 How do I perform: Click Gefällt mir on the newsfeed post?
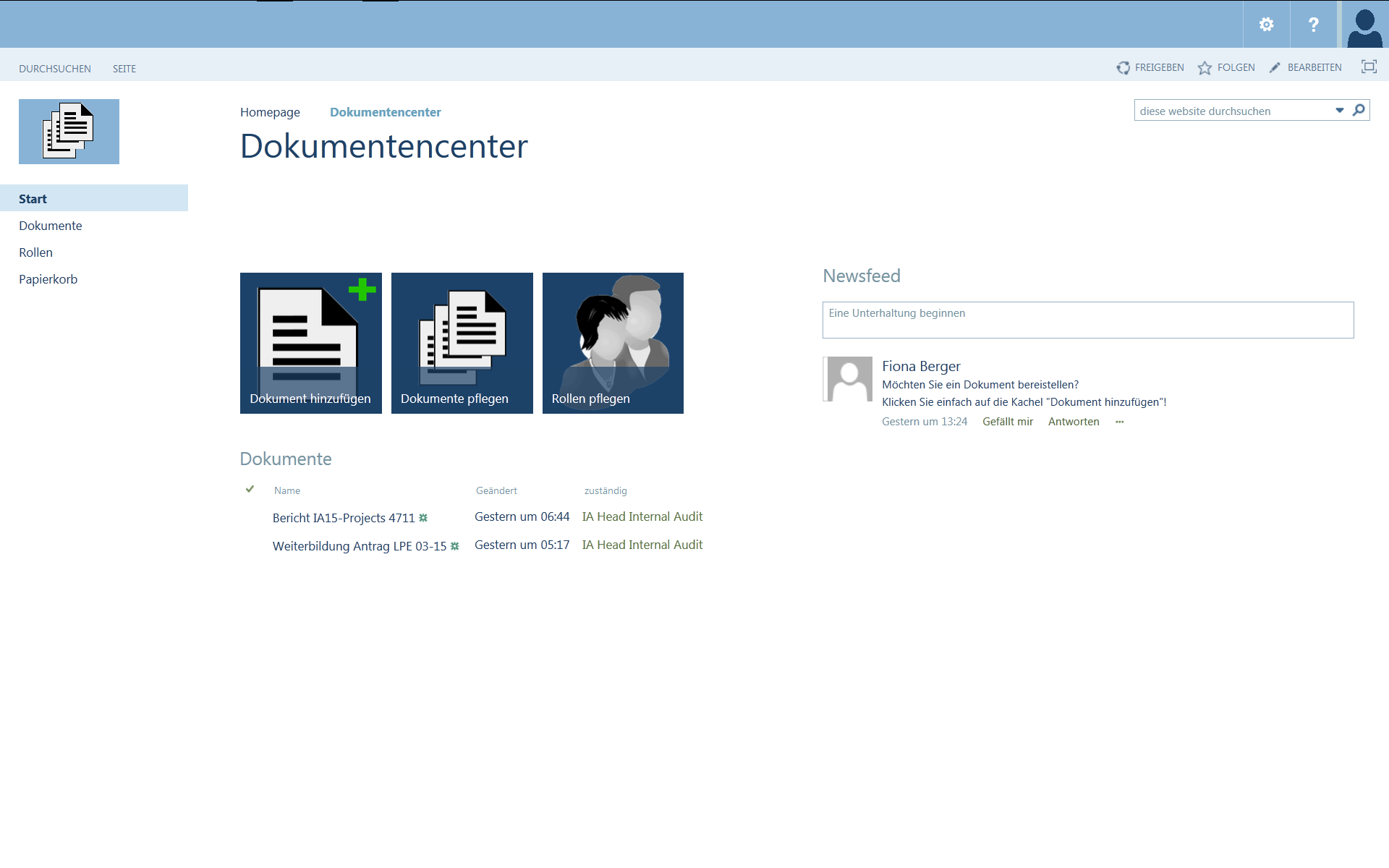coord(1007,422)
